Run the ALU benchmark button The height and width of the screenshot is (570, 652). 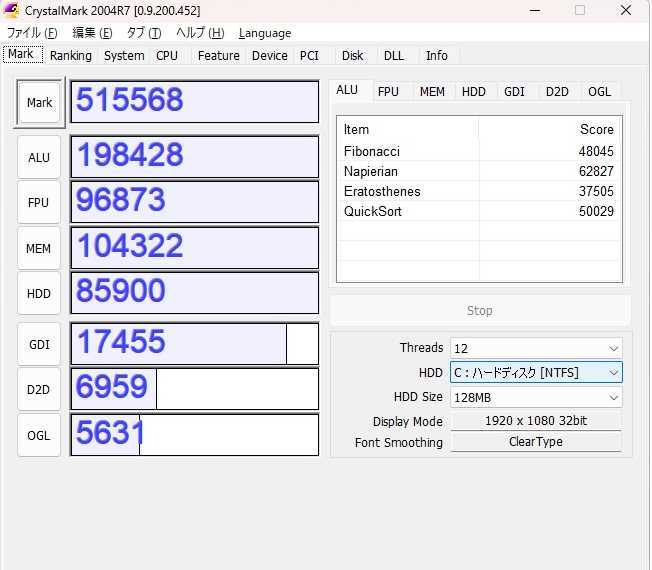[39, 157]
